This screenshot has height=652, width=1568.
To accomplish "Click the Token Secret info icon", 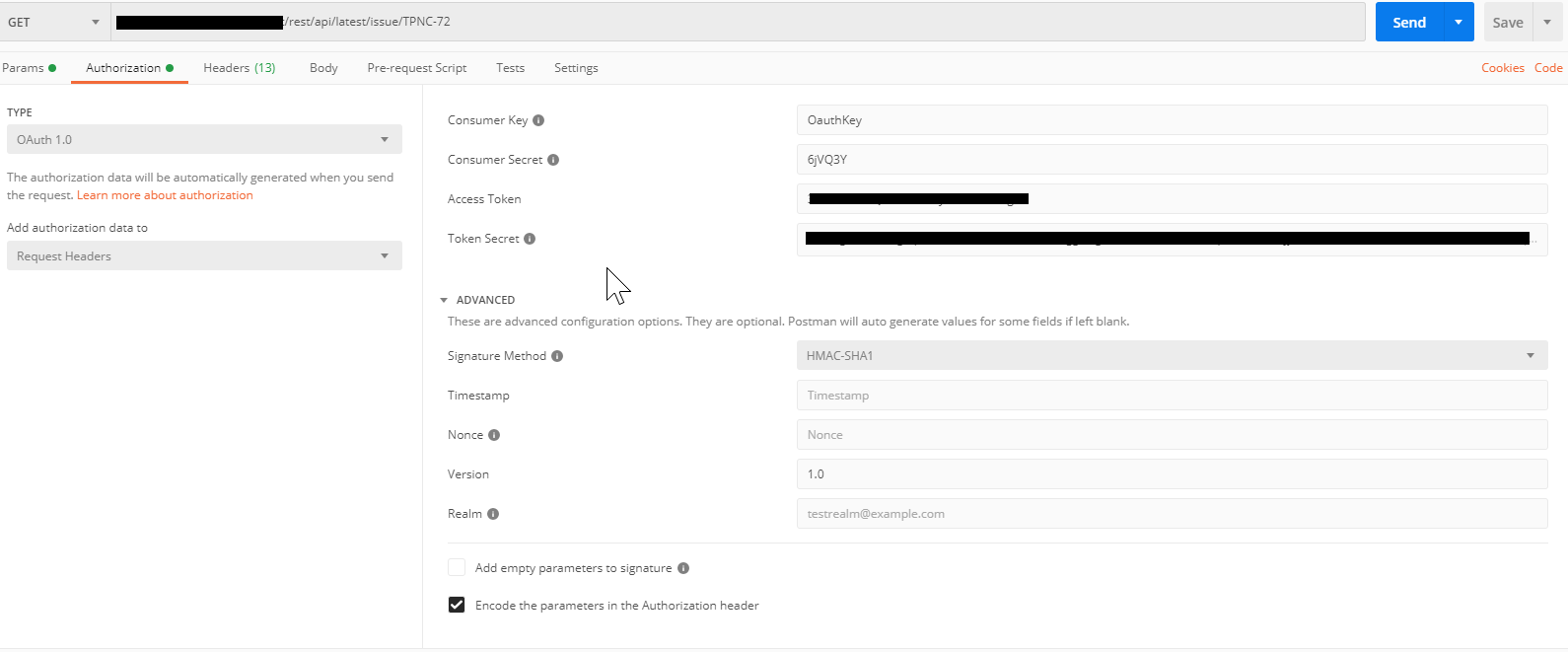I will pyautogui.click(x=530, y=239).
